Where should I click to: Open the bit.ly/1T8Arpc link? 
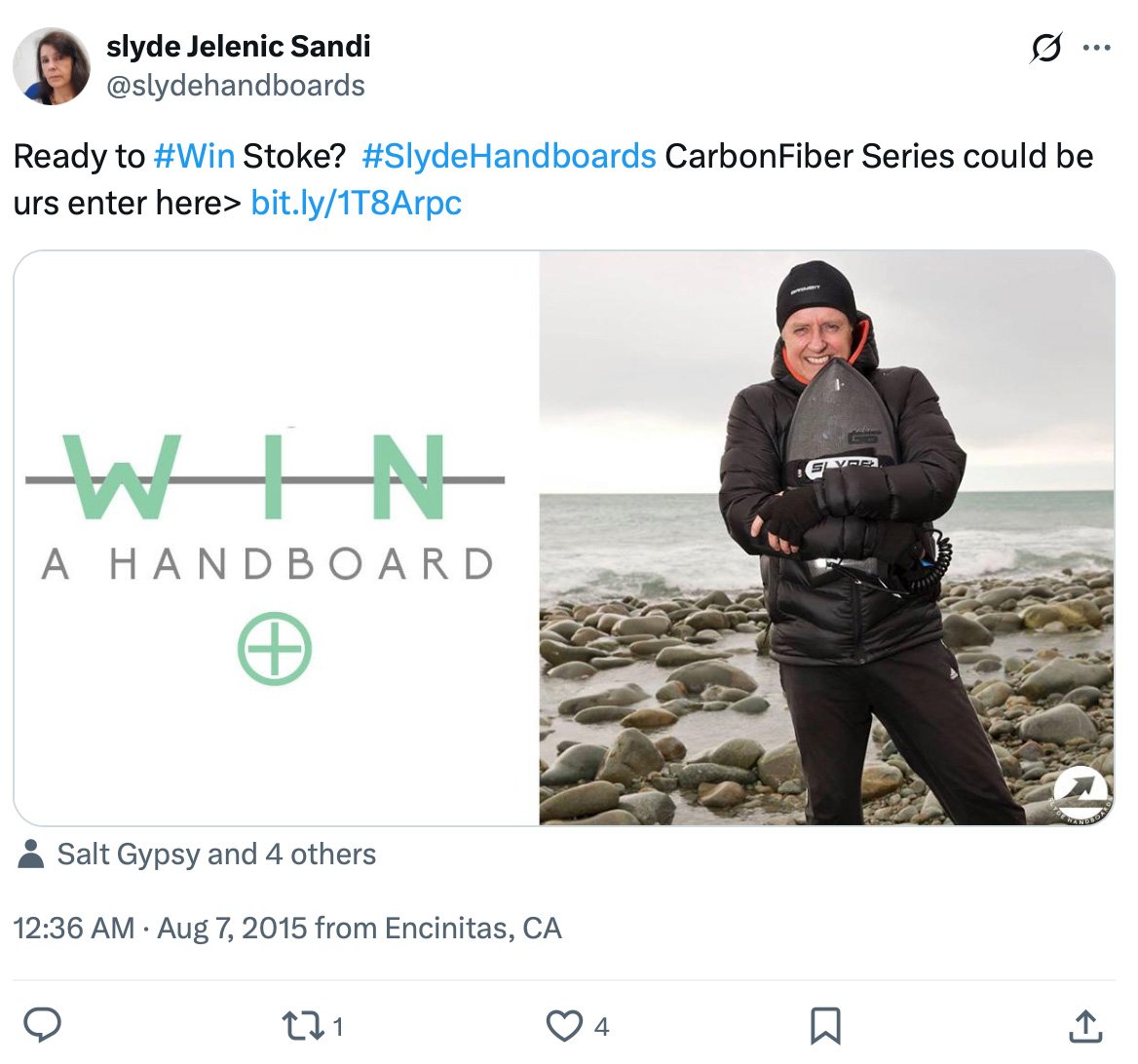(355, 203)
